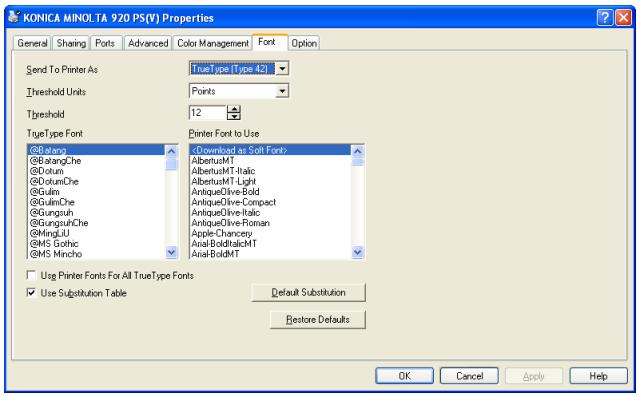
Task: Choose AlbertusMT-Light printer font
Action: point(270,181)
